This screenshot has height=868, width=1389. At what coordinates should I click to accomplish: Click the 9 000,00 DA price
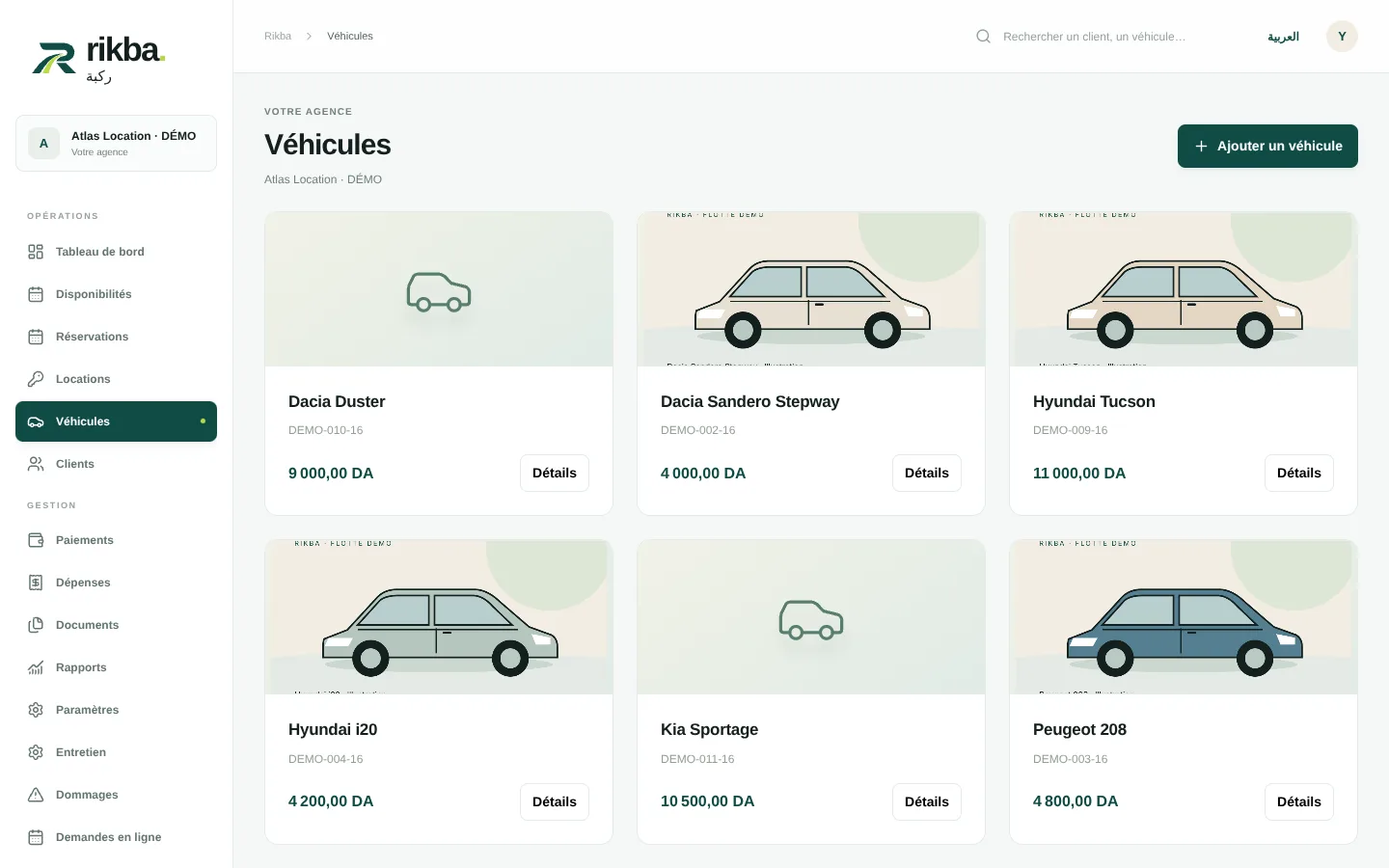pyautogui.click(x=331, y=474)
